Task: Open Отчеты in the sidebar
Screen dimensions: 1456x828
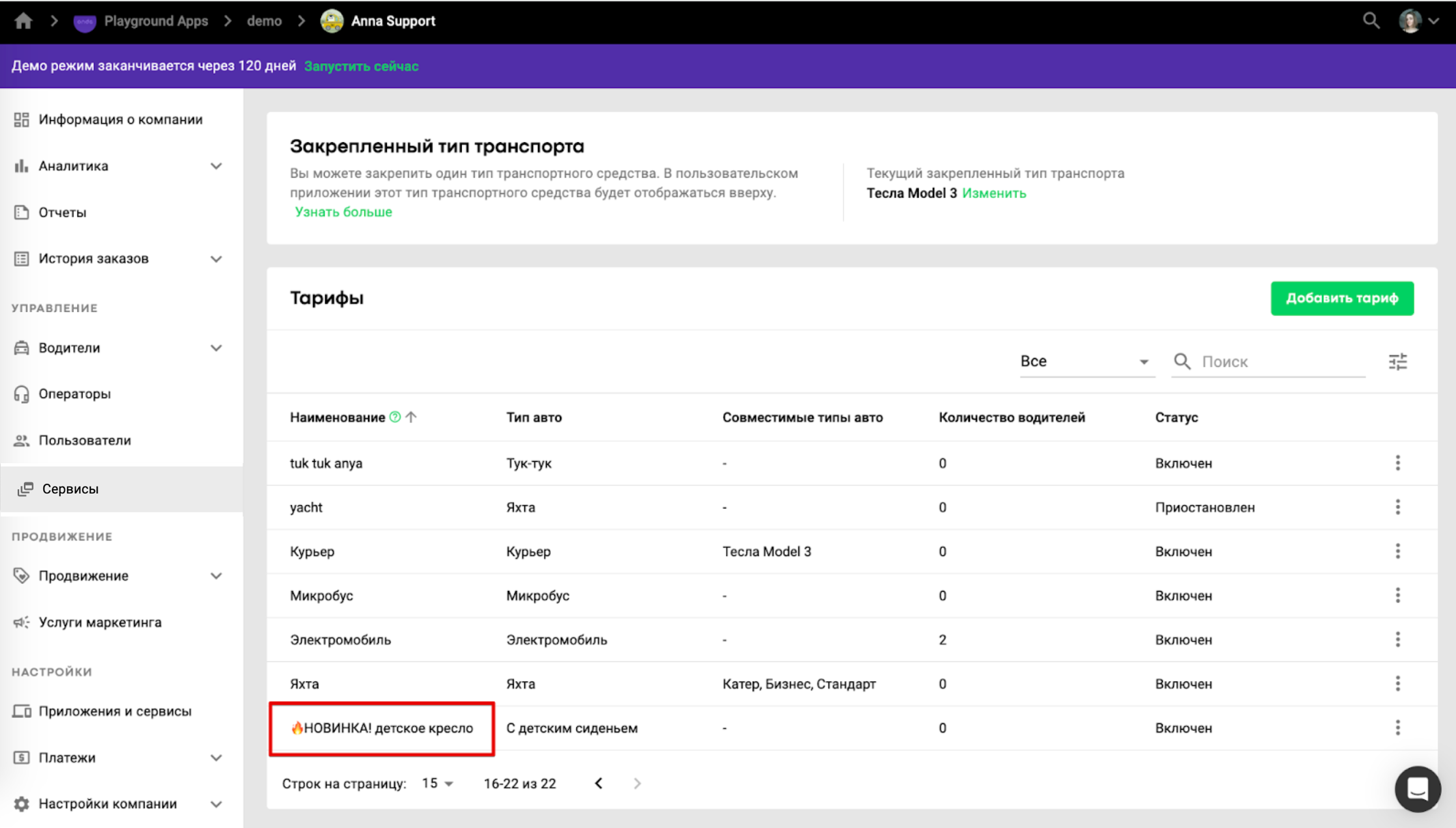Action: coord(62,212)
